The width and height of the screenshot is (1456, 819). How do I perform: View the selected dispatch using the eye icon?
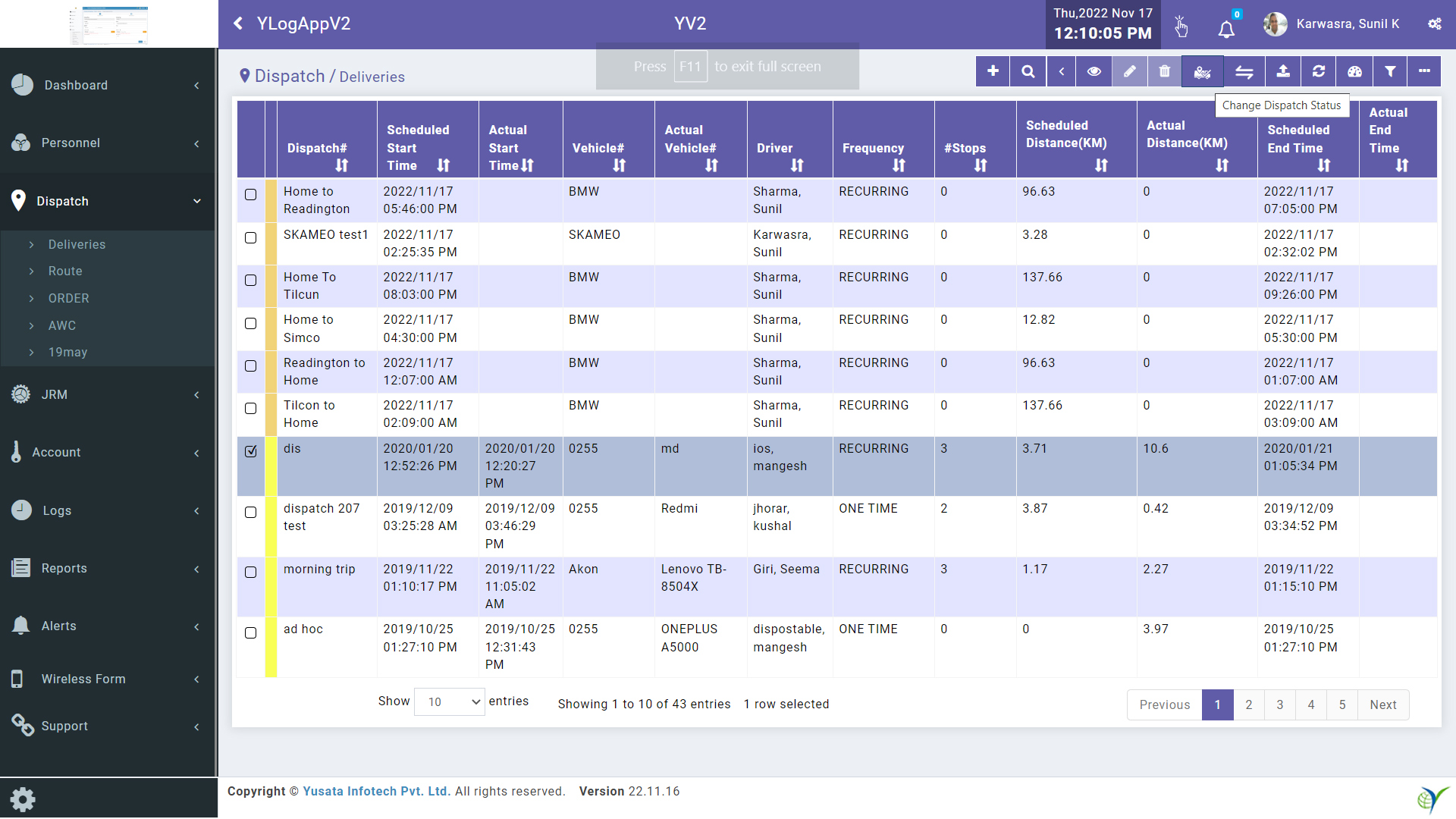(x=1094, y=71)
